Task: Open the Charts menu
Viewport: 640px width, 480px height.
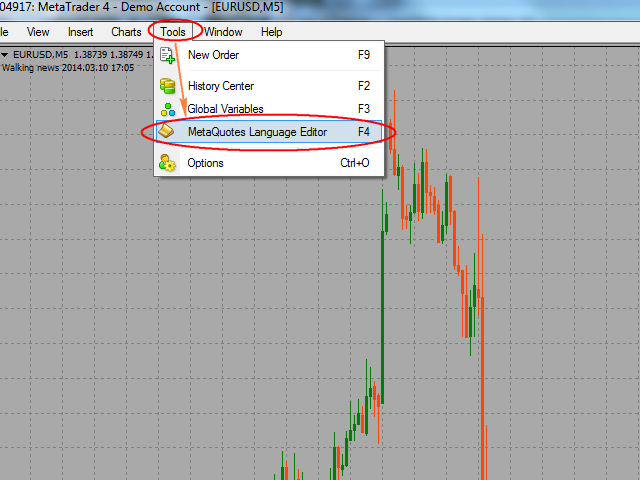Action: pos(126,32)
